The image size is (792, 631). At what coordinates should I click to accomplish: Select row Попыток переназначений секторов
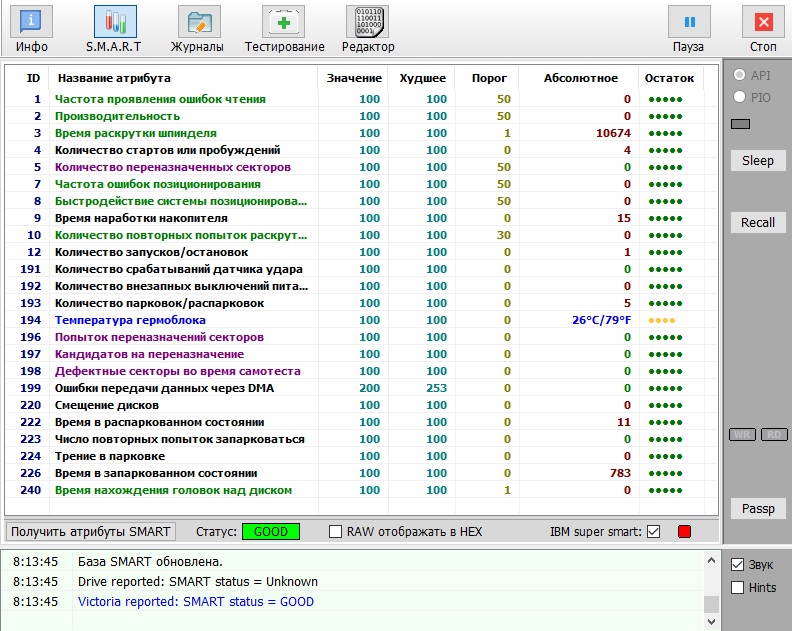(361, 337)
